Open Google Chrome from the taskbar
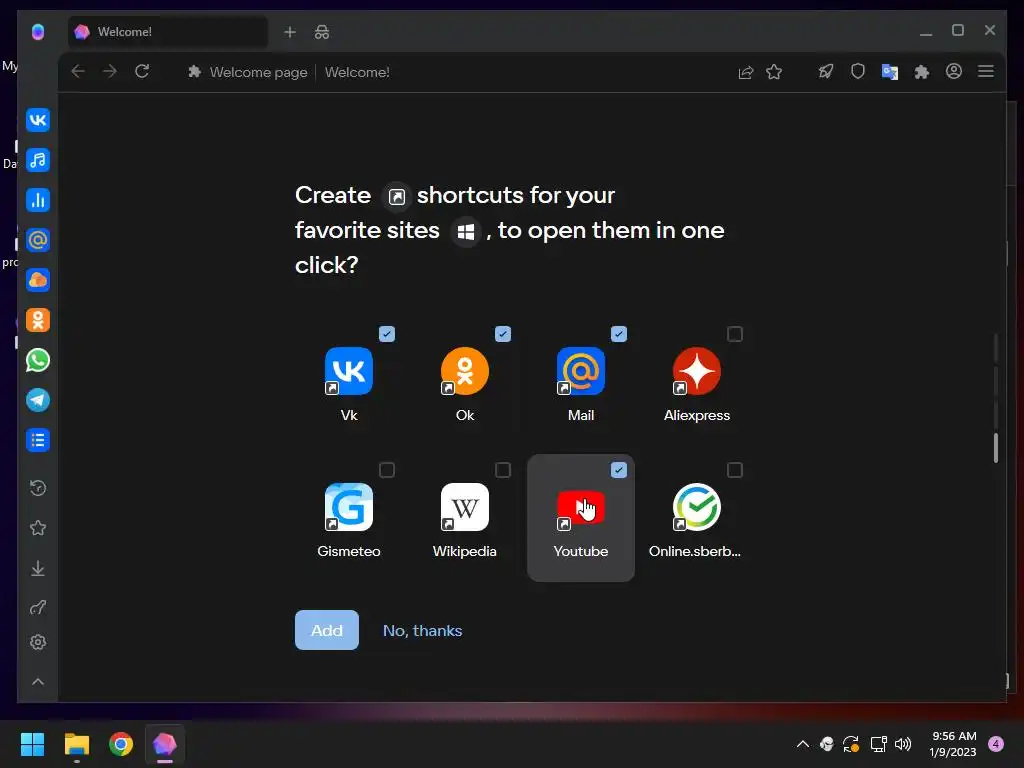The width and height of the screenshot is (1024, 768). pos(121,744)
